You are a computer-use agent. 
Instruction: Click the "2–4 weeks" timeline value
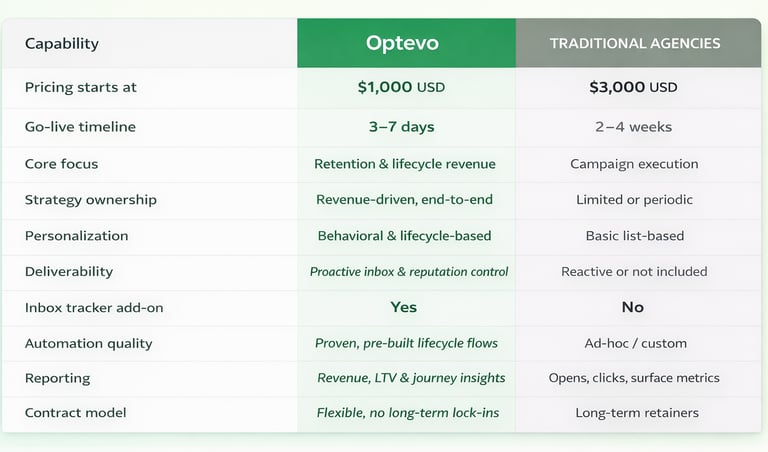[634, 127]
